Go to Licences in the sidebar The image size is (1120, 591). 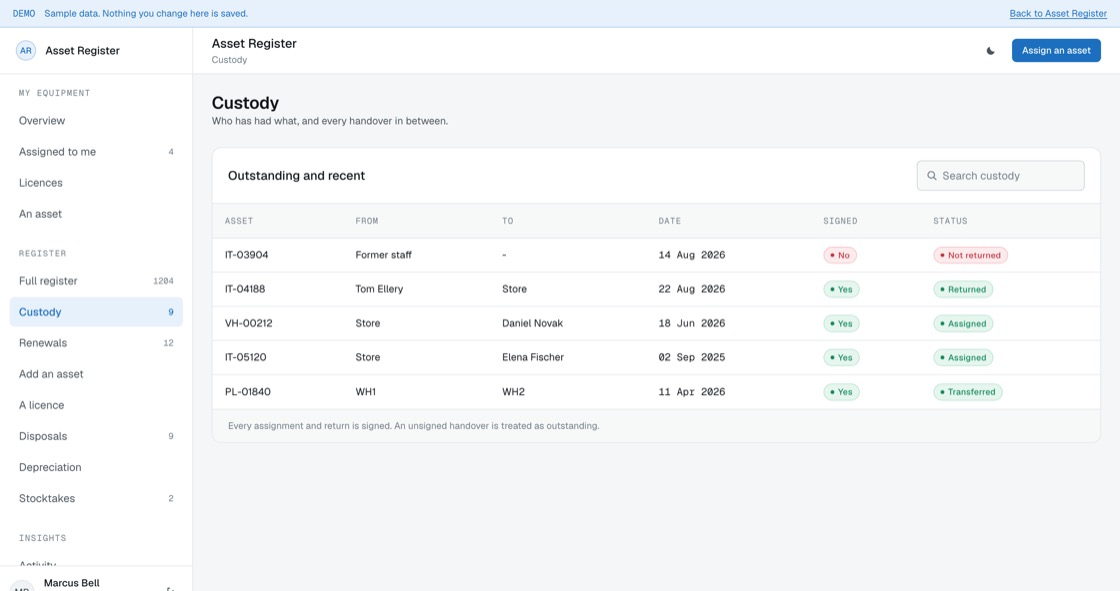point(96,183)
